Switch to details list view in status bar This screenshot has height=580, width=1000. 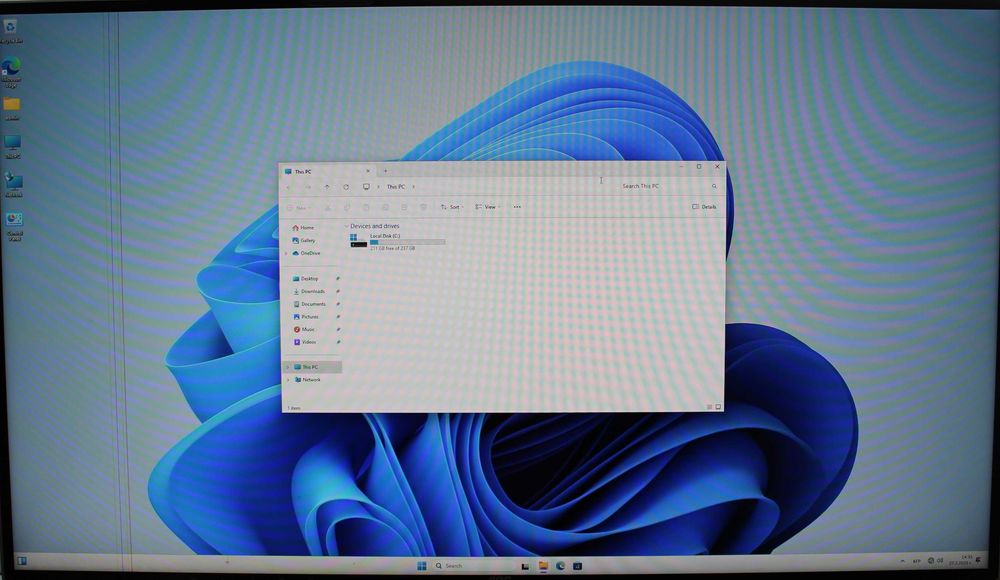[709, 407]
